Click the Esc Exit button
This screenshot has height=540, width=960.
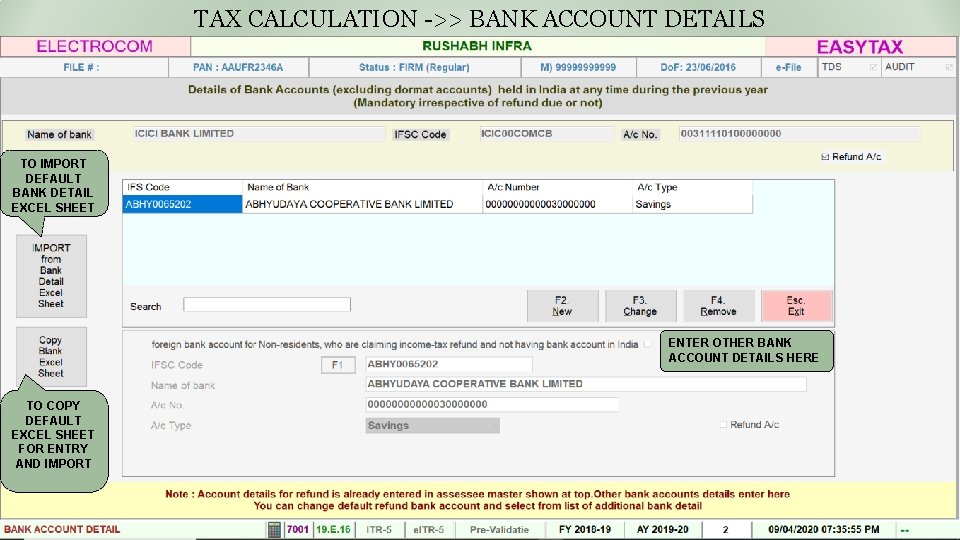(797, 306)
